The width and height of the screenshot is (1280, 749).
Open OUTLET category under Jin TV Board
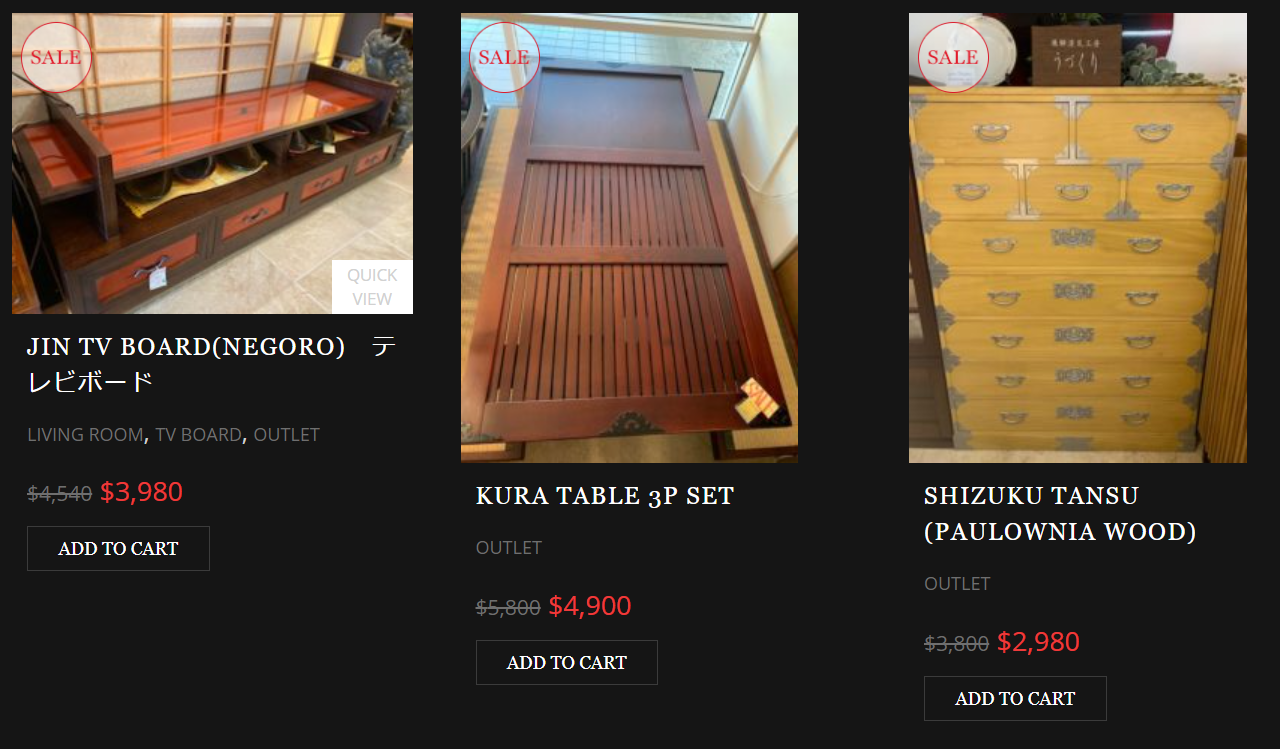[x=286, y=435]
